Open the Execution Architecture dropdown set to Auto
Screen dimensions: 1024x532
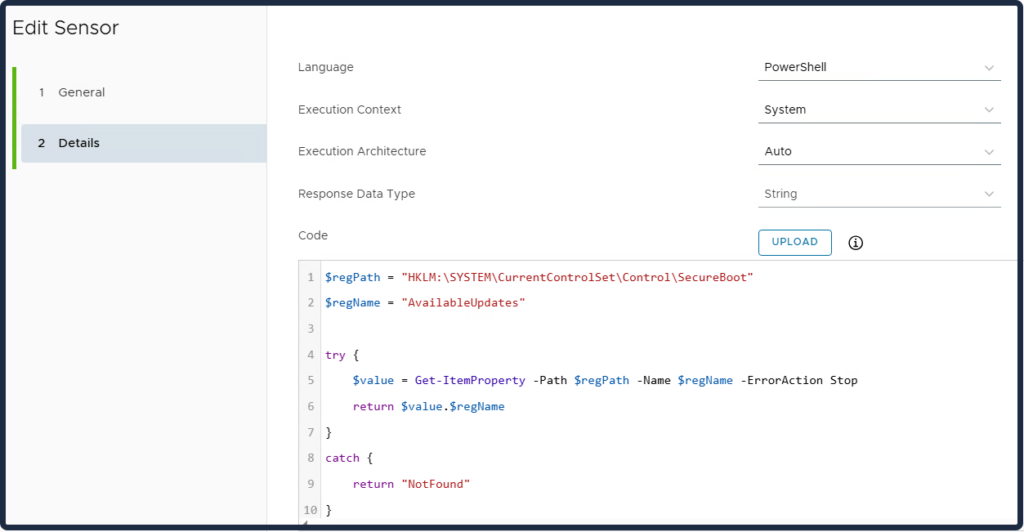pos(878,152)
